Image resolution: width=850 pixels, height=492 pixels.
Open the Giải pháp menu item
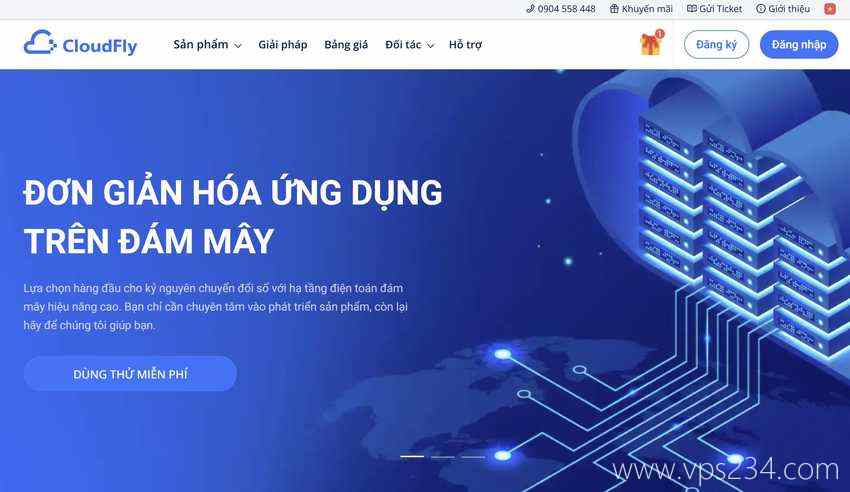pos(282,45)
